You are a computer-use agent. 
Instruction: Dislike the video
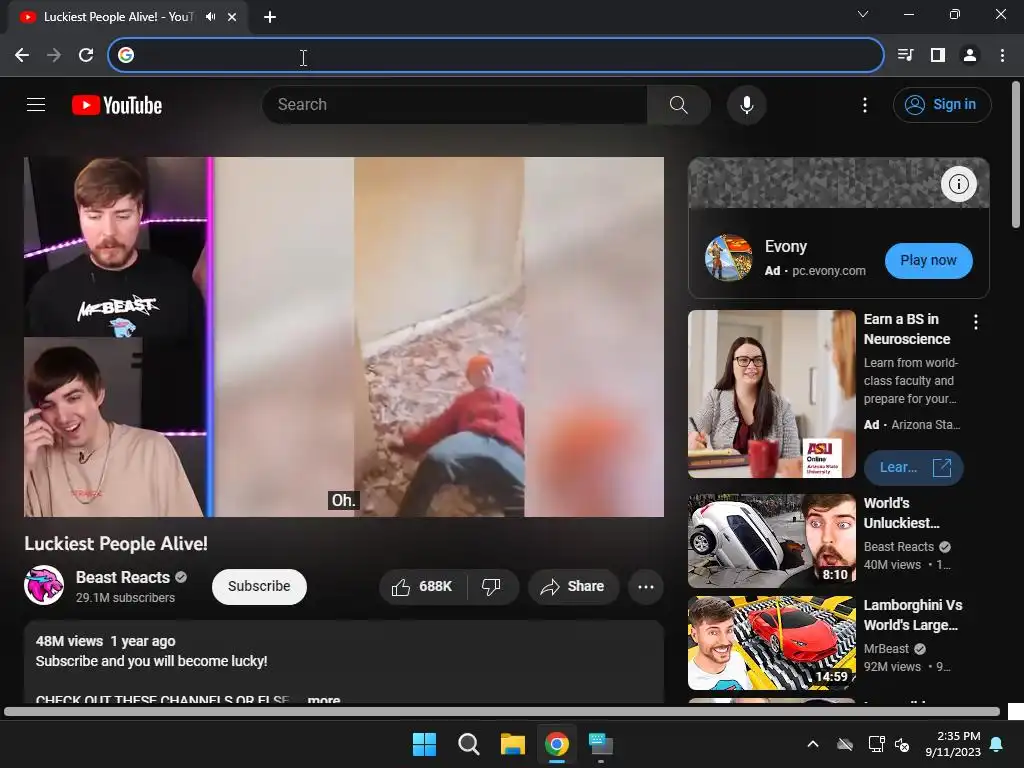(x=491, y=586)
